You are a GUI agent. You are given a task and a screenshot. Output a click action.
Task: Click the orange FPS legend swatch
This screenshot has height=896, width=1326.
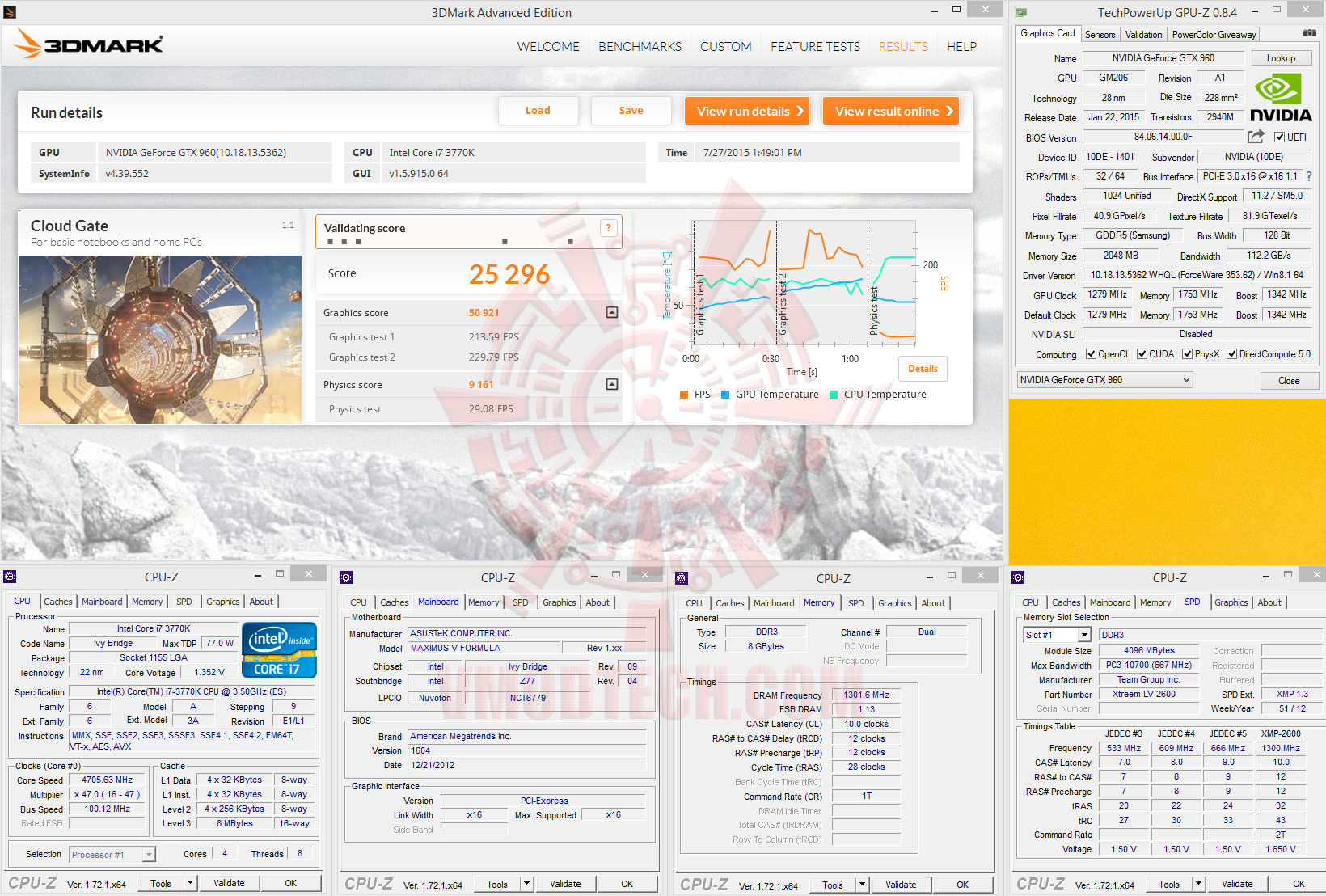[684, 395]
